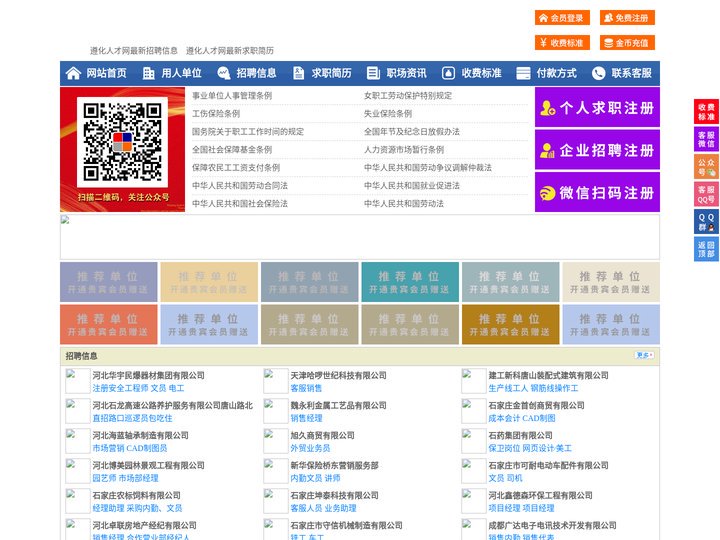Open the QQ群 sidebar icon
The width and height of the screenshot is (720, 540).
pyautogui.click(x=706, y=222)
